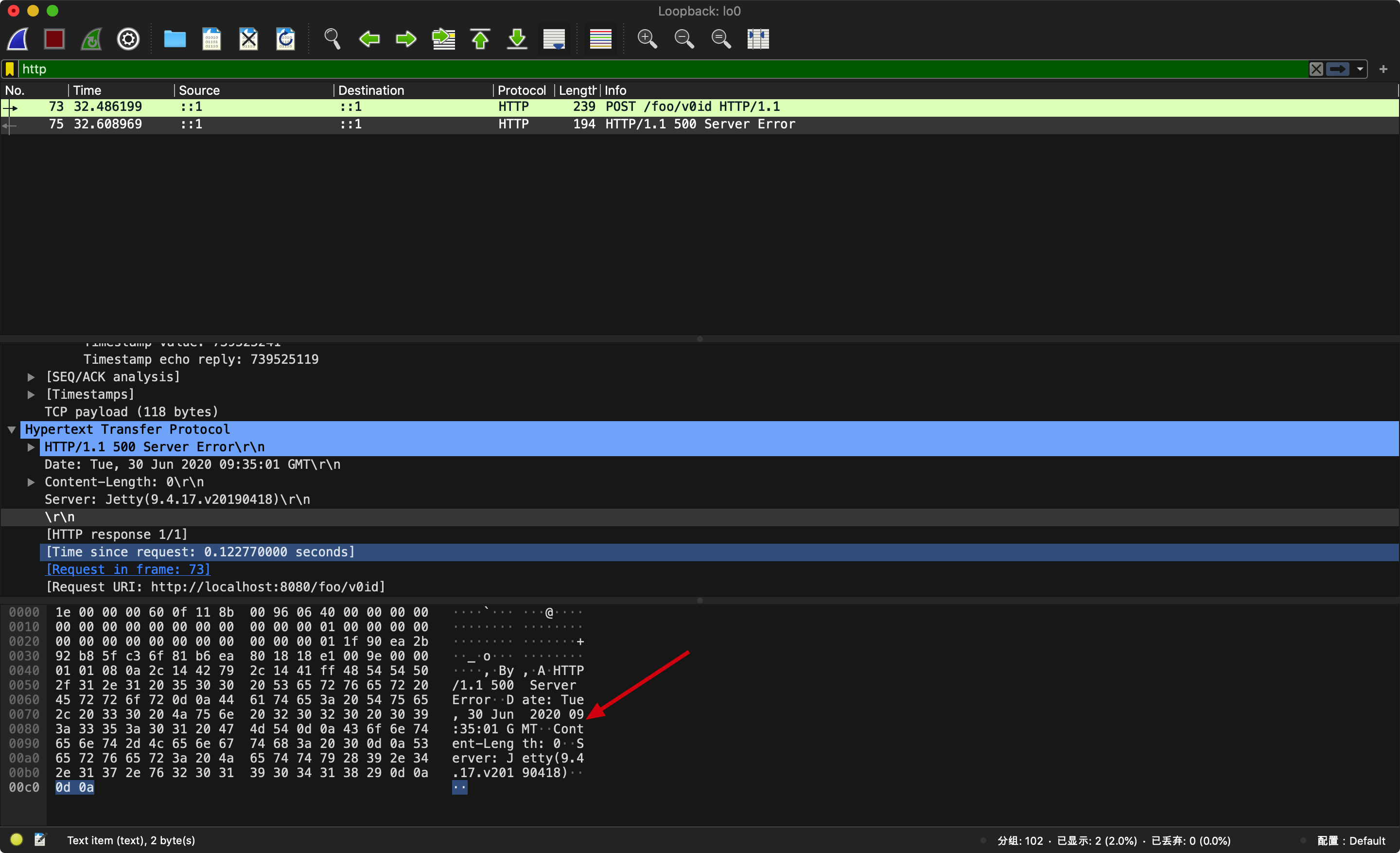The width and height of the screenshot is (1400, 853).
Task: Zoom in the main window text
Action: pos(647,39)
